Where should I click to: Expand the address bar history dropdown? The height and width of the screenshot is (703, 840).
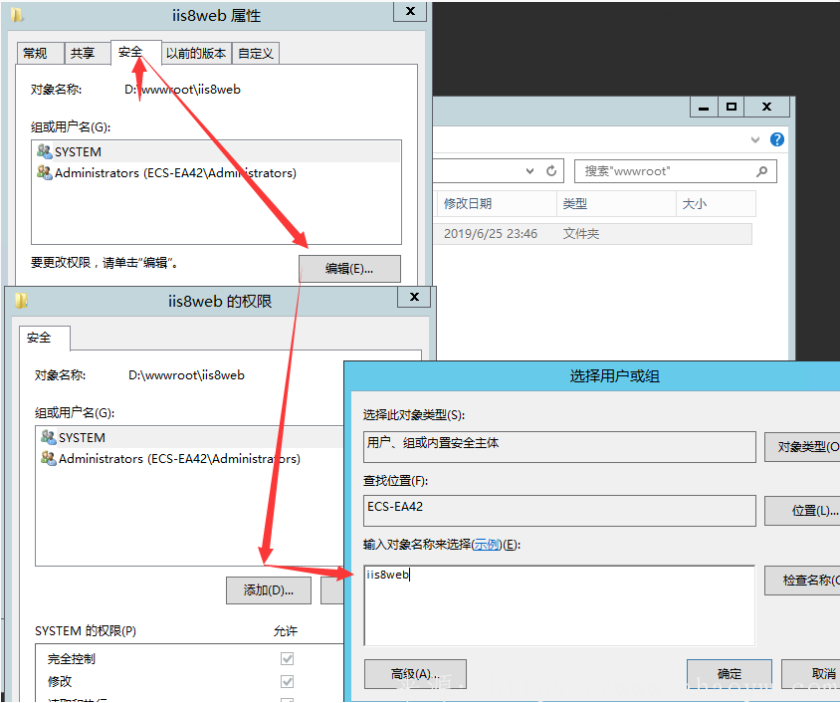(x=531, y=171)
